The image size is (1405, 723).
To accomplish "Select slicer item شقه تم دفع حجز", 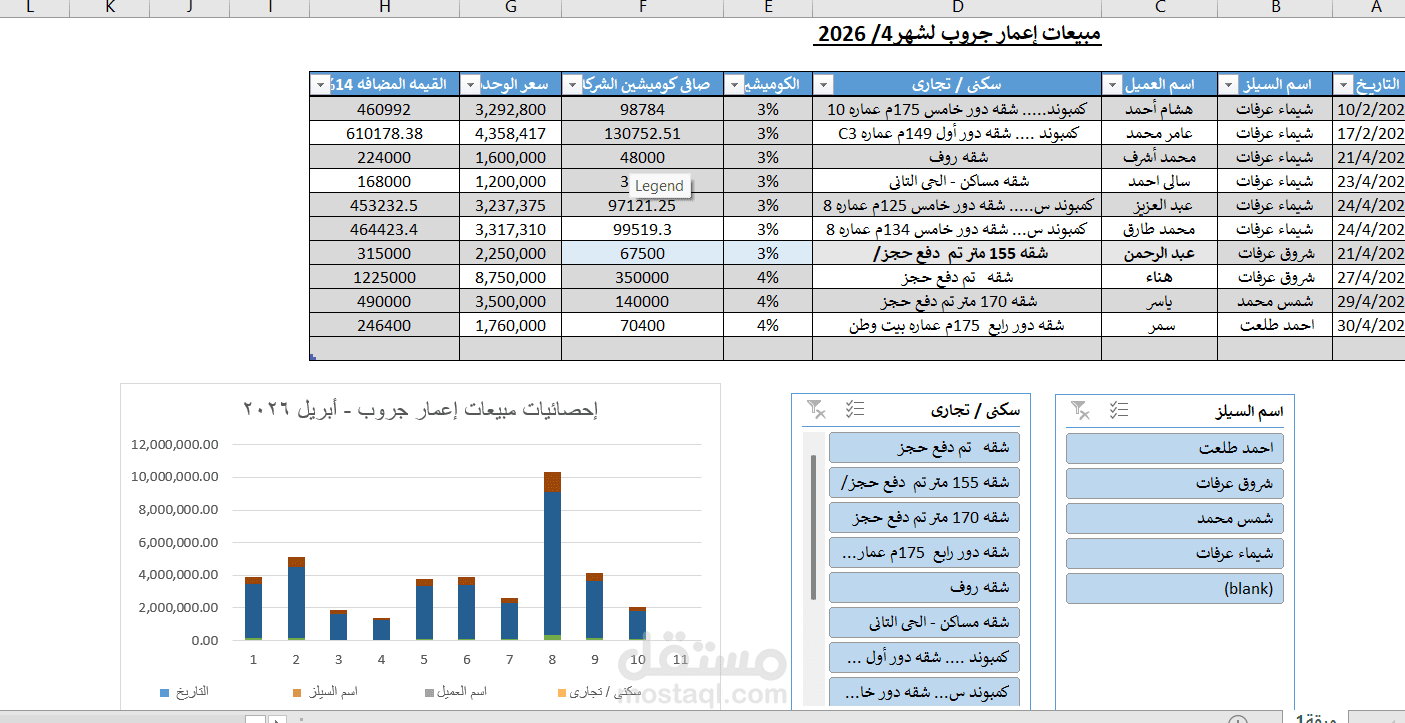I will click(x=924, y=448).
